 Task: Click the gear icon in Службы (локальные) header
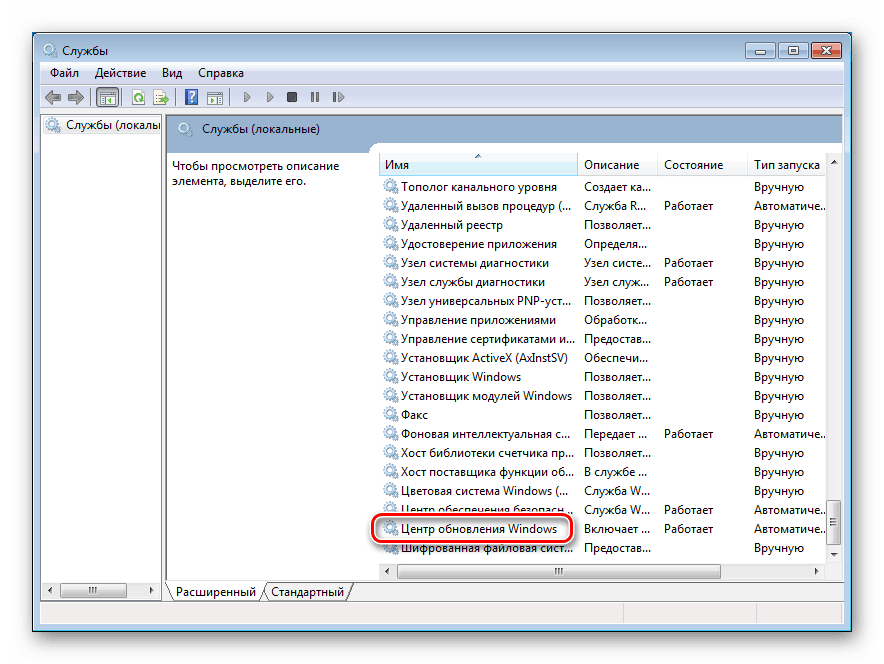click(185, 130)
